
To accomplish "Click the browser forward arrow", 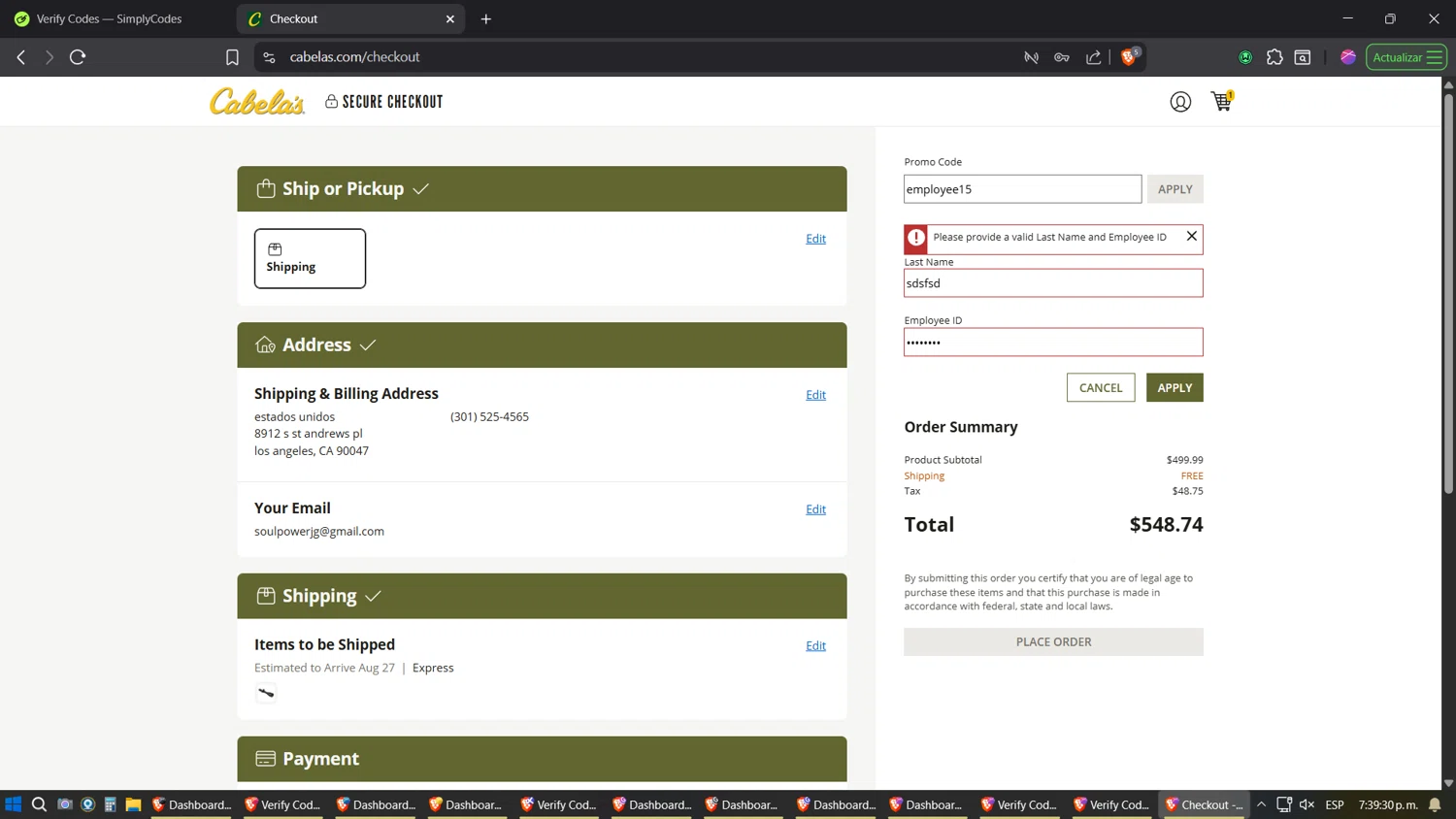I will coord(50,57).
